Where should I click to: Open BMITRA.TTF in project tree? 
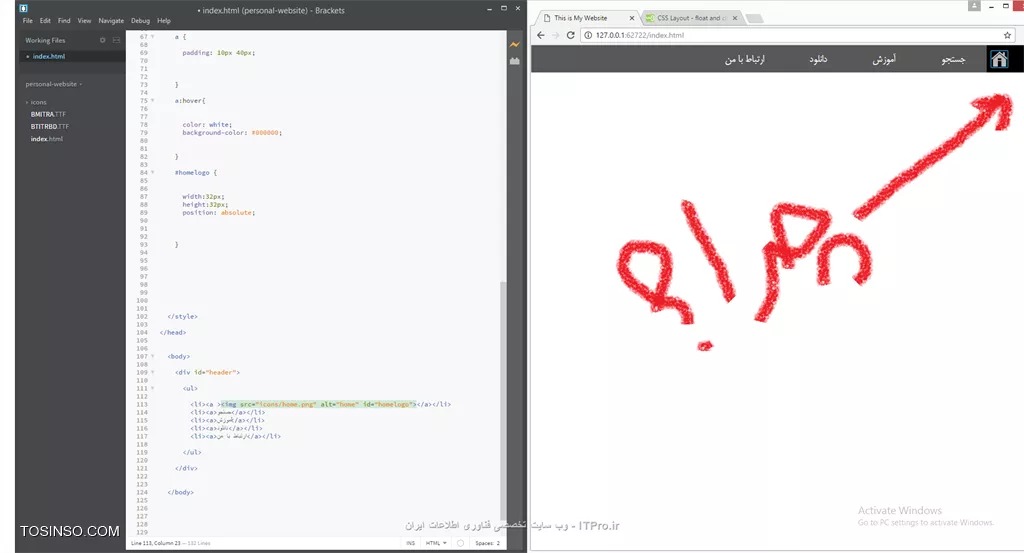click(x=48, y=114)
